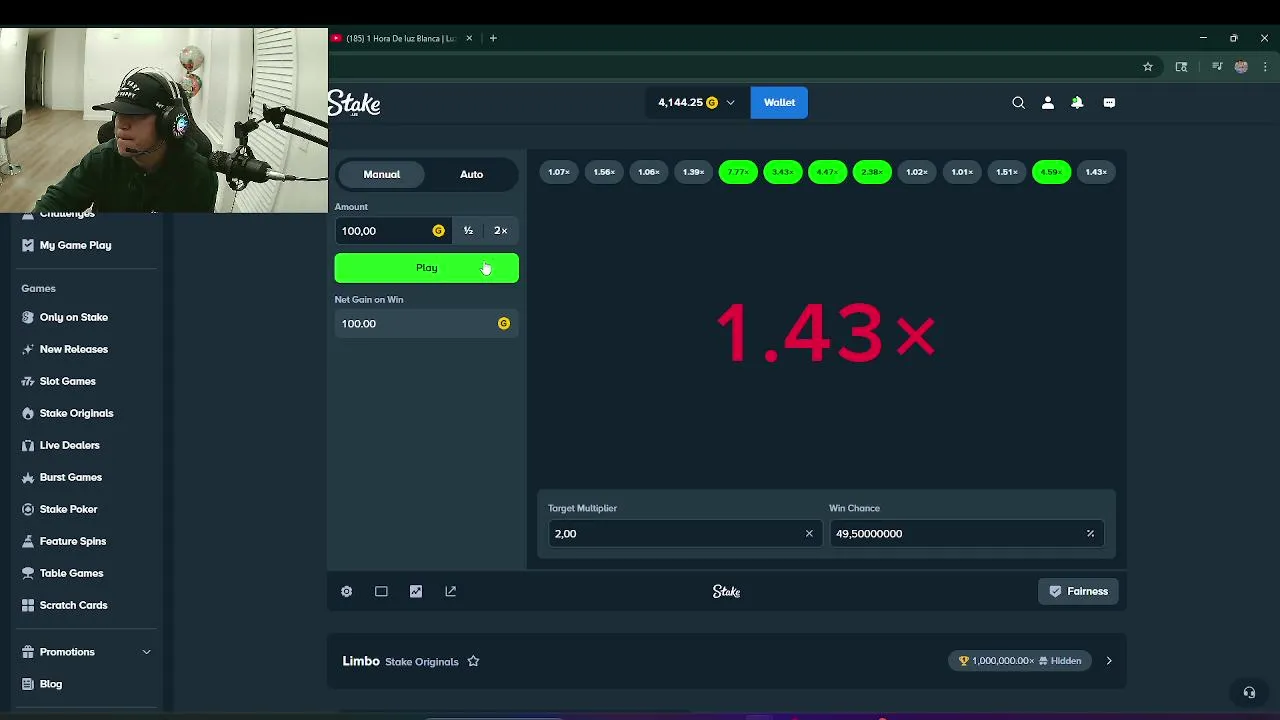Click the Net Gain on Win field
This screenshot has height=720, width=1280.
coord(426,323)
